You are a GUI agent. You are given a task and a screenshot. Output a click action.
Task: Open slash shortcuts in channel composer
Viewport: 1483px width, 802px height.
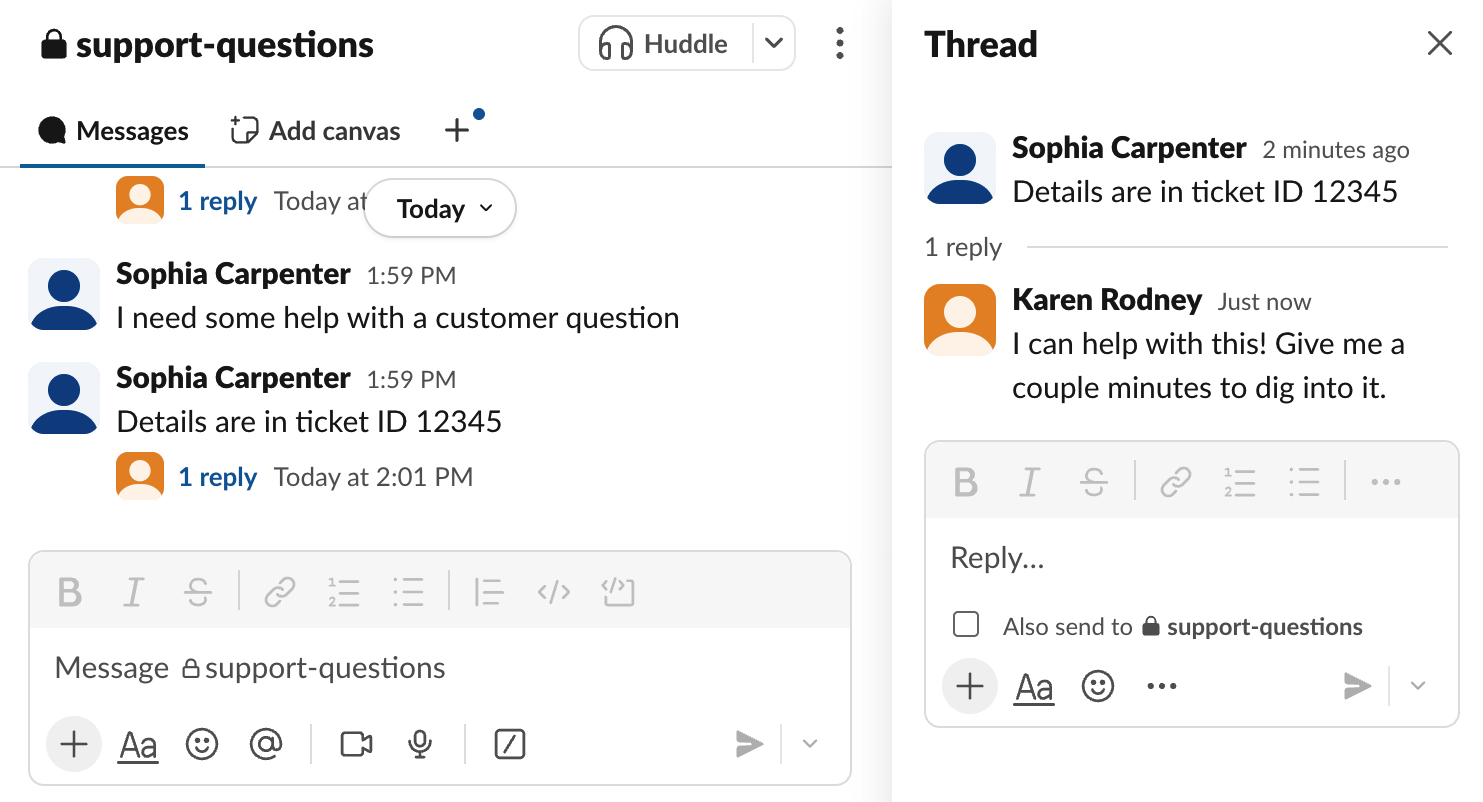(510, 744)
